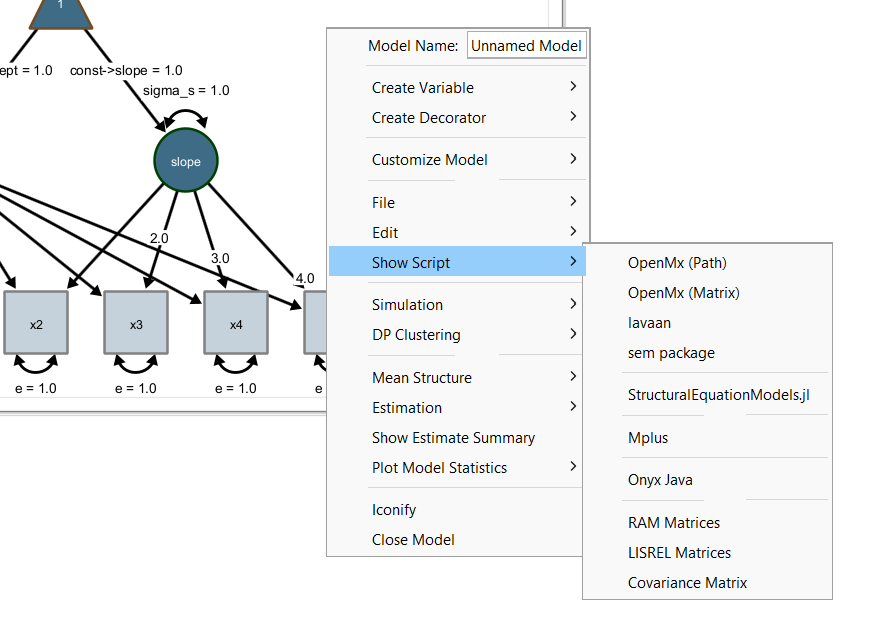The image size is (892, 625).
Task: Click the Model Name text field
Action: pos(526,46)
